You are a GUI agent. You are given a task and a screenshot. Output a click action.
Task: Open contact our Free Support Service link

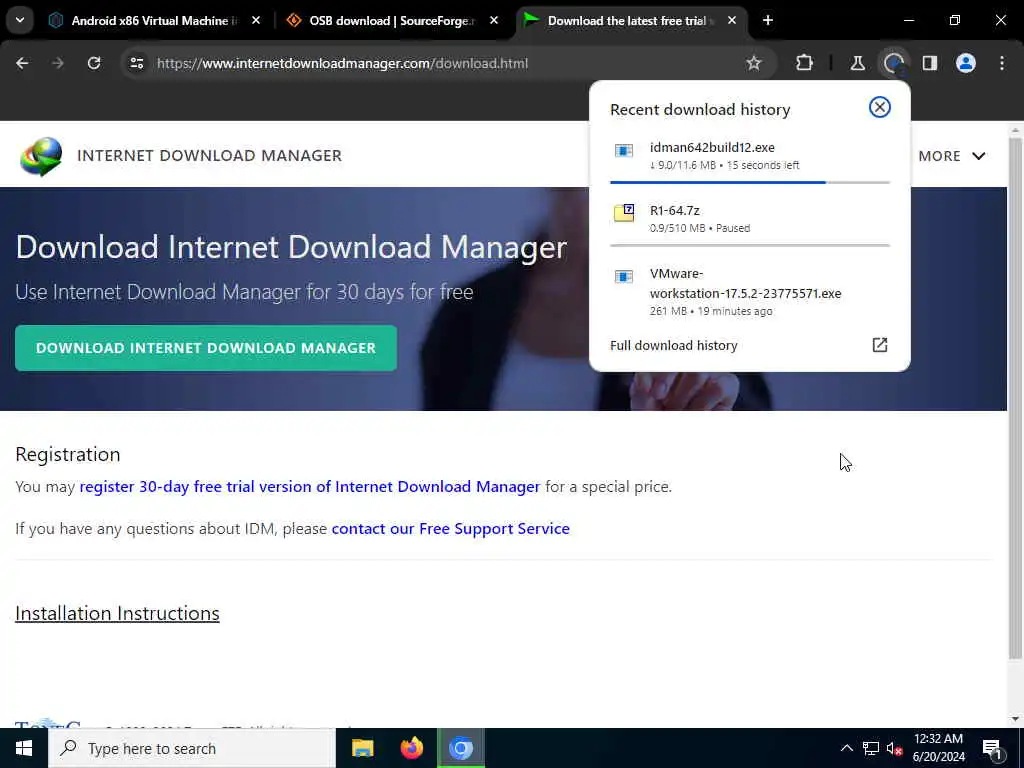pos(451,528)
